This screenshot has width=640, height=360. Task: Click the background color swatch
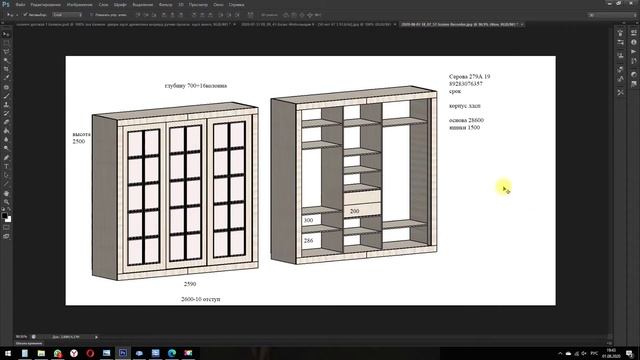coord(9,220)
